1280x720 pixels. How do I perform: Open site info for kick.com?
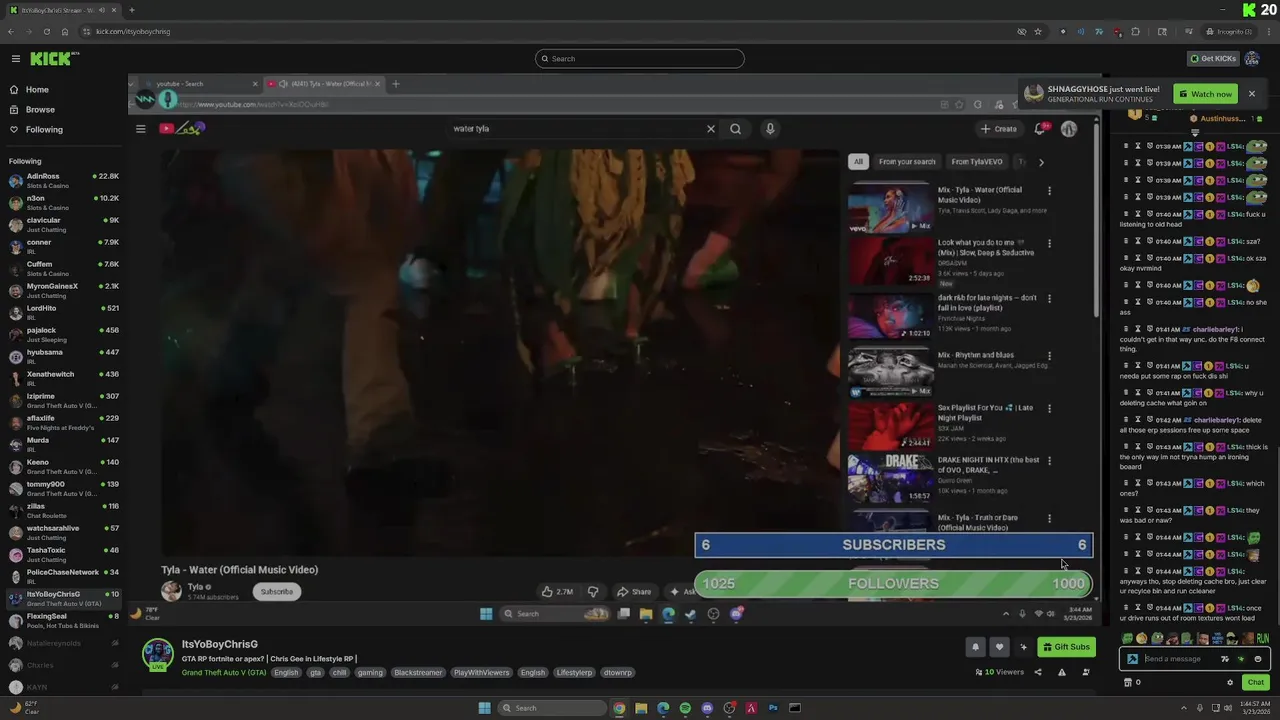[86, 31]
